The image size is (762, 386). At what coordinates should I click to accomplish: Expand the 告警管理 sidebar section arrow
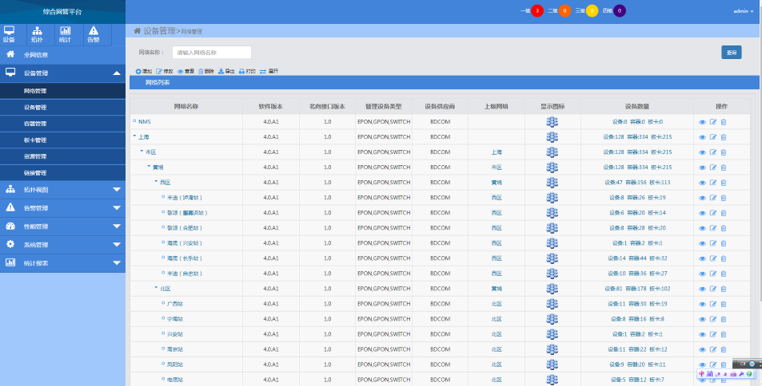pos(117,208)
